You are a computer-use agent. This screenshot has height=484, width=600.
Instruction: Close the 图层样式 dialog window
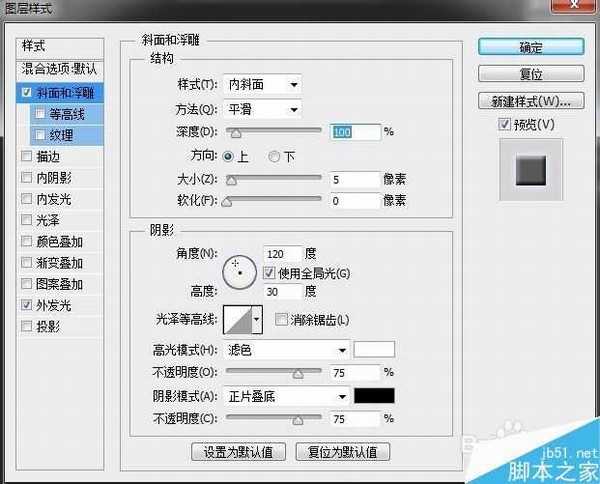pyautogui.click(x=584, y=11)
